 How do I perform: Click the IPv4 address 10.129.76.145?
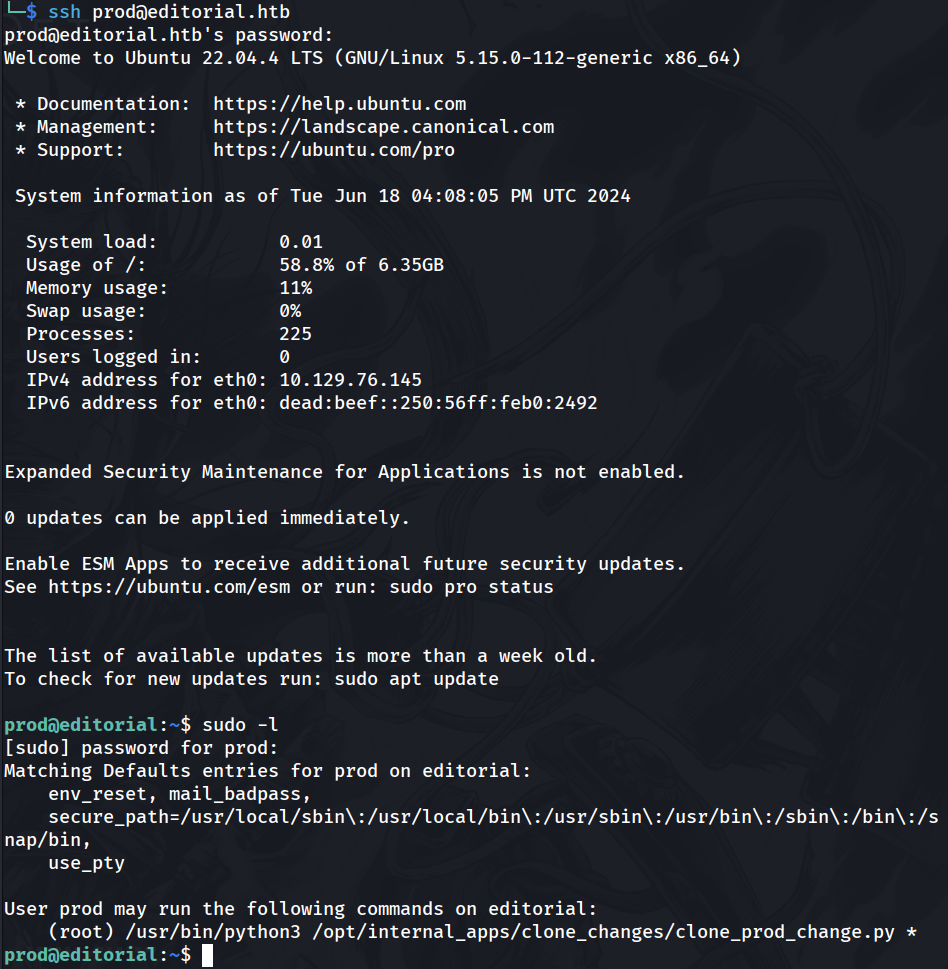tap(350, 380)
